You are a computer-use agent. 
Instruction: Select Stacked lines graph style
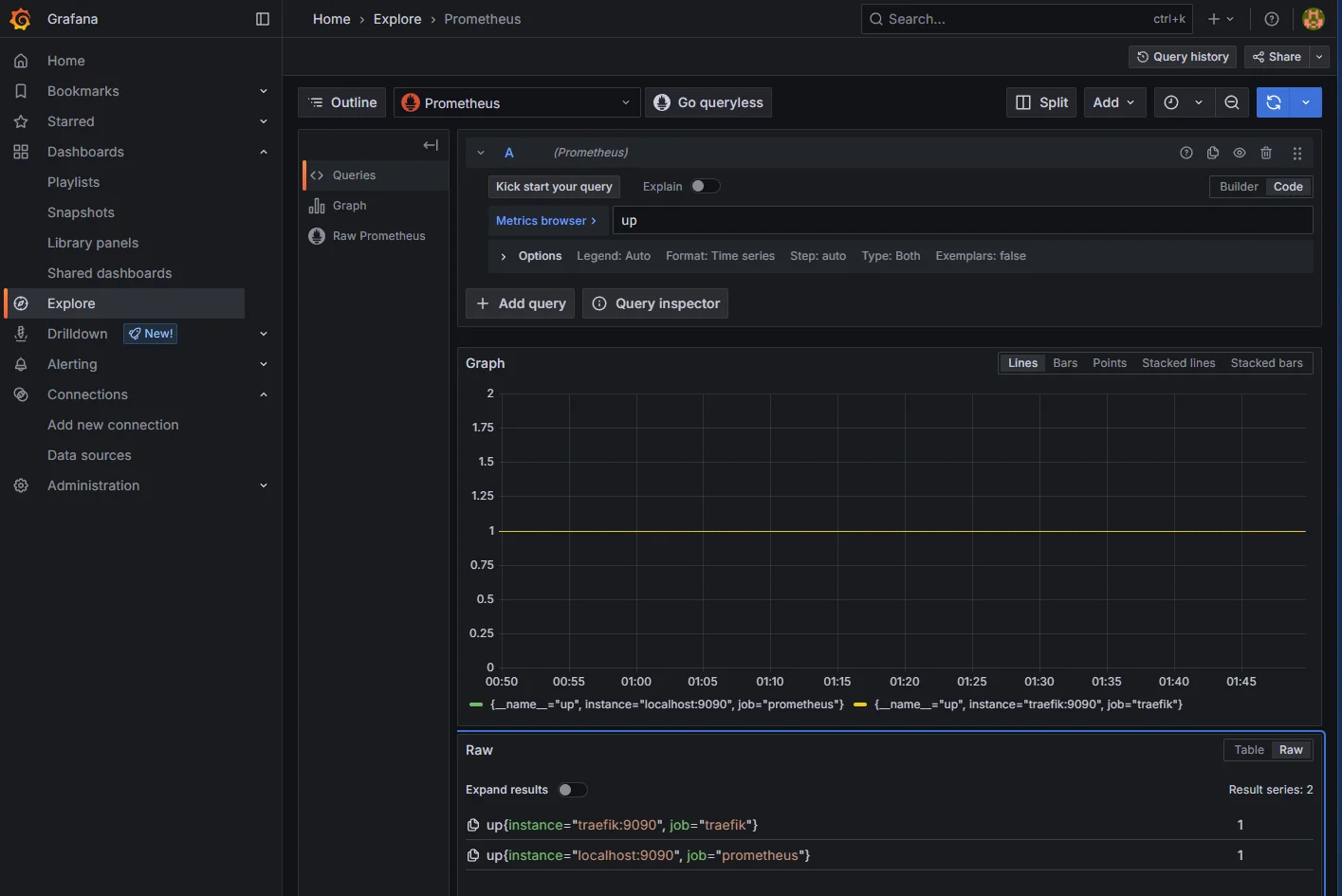[1179, 363]
